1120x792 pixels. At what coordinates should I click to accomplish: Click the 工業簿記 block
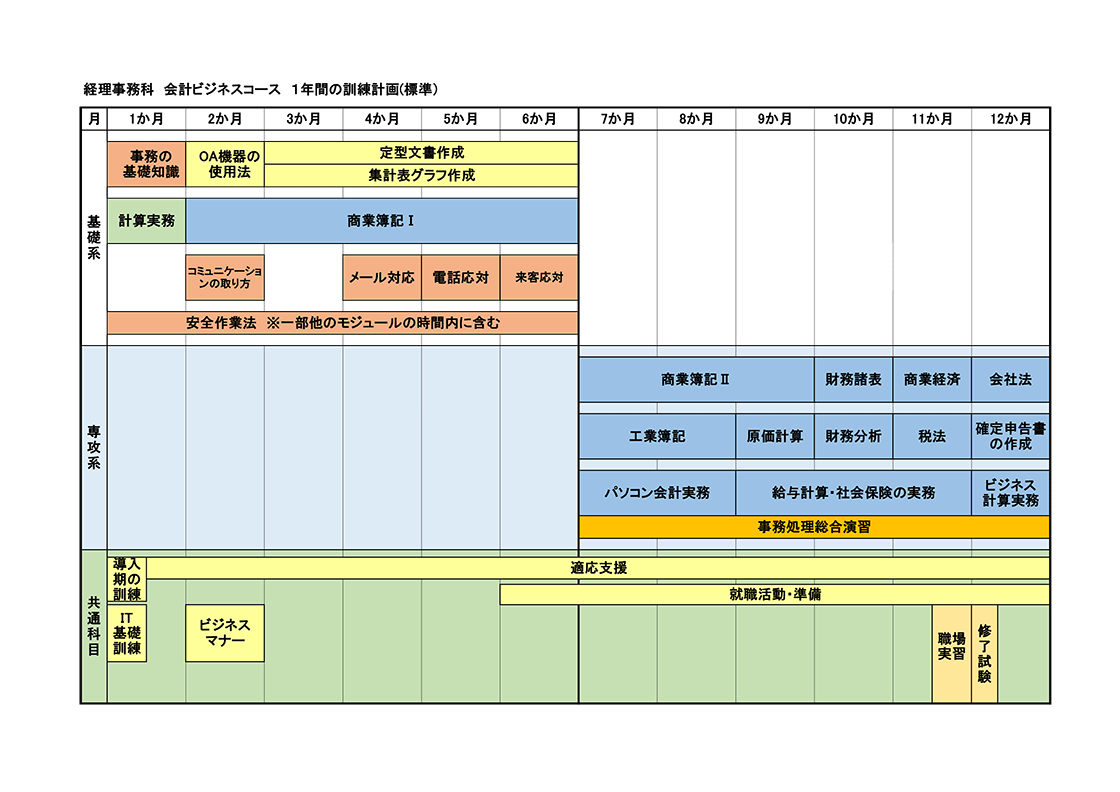(657, 436)
